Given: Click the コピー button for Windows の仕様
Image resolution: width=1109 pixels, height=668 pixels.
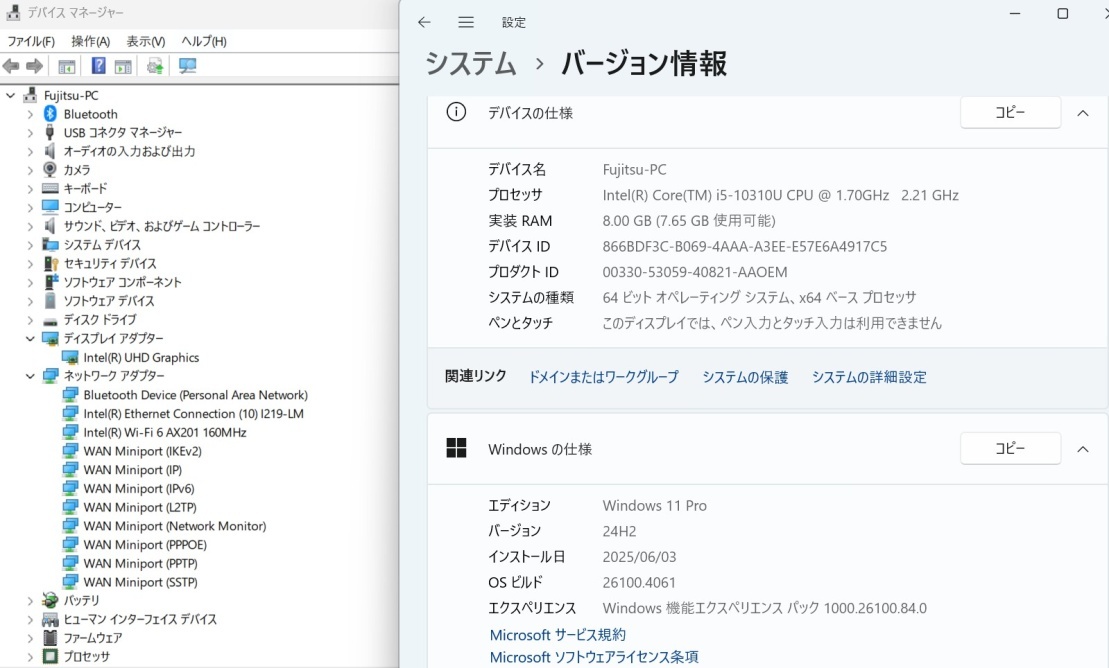Looking at the screenshot, I should click(1010, 448).
